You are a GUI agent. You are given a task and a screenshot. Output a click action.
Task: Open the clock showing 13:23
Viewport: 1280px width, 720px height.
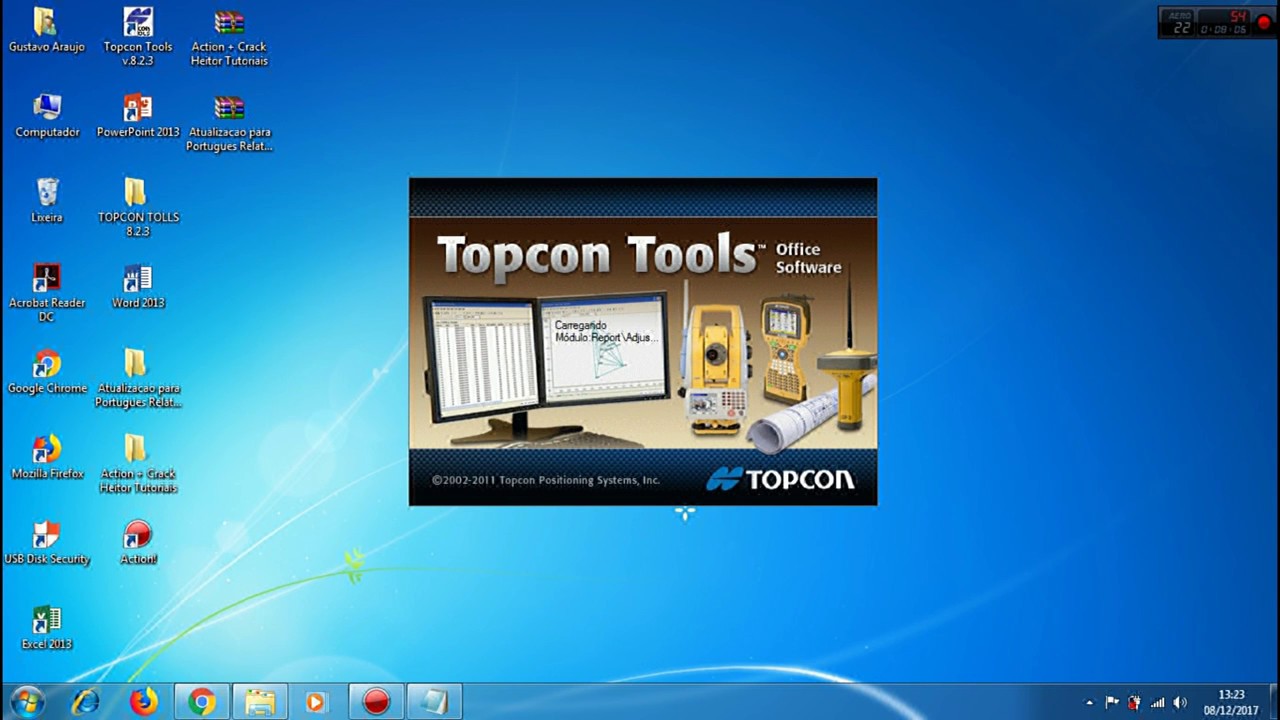1231,702
